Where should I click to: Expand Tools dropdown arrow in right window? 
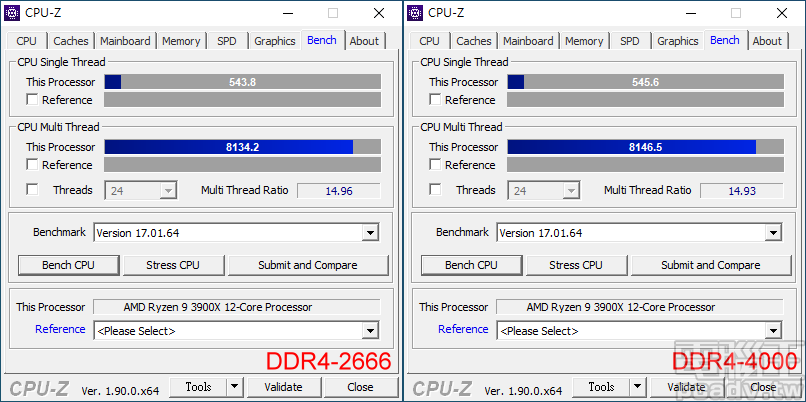(637, 387)
